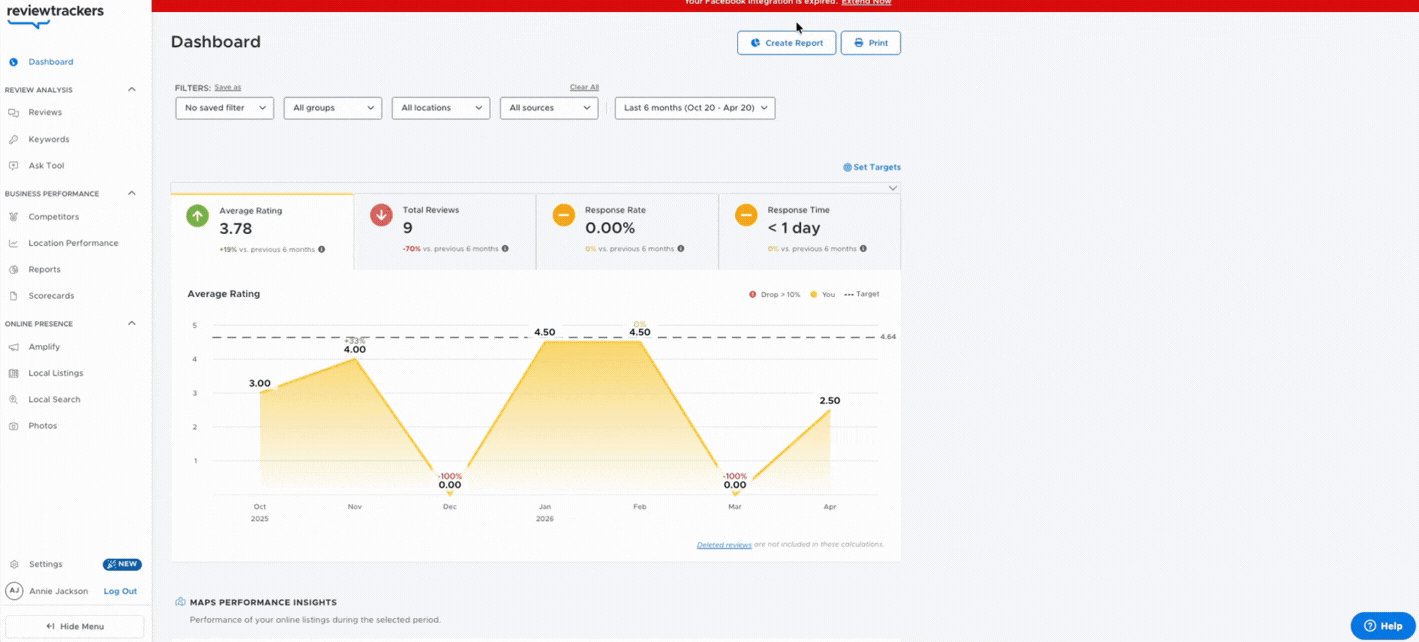Switch to the Response Rate tab
Image resolution: width=1419 pixels, height=642 pixels.
(x=627, y=232)
